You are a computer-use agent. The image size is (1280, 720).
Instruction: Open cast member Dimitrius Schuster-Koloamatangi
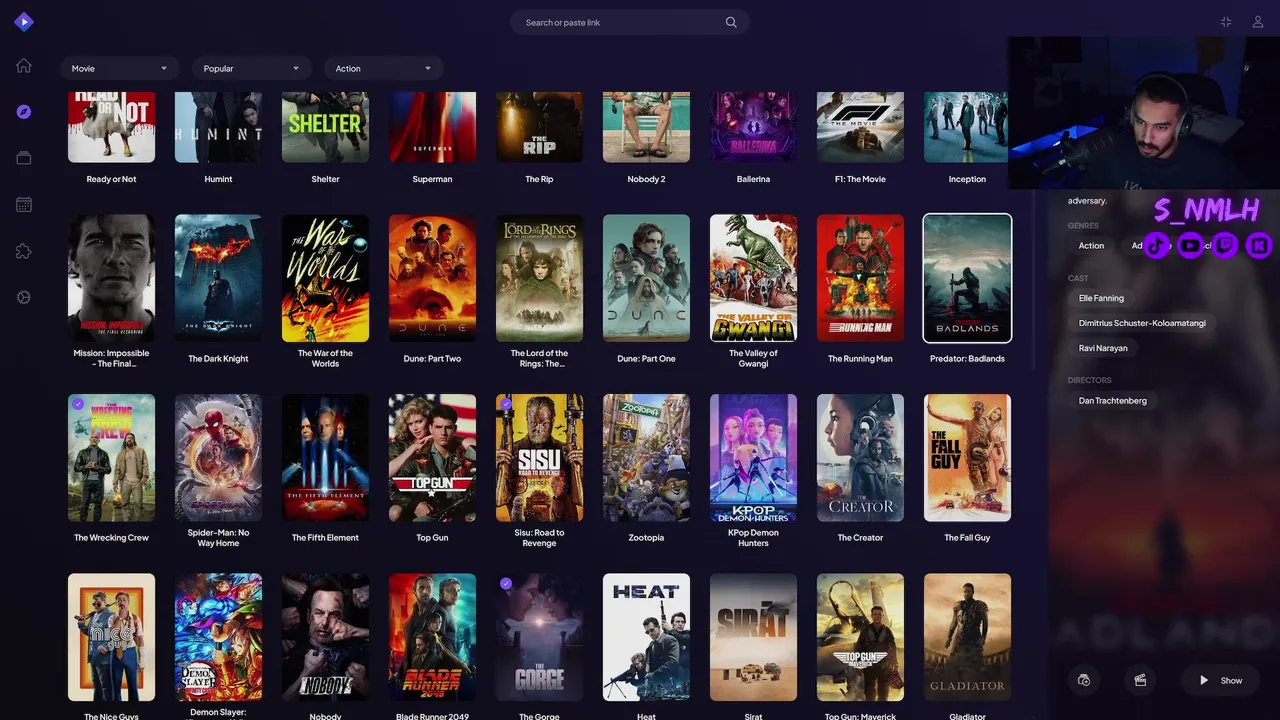(1142, 323)
